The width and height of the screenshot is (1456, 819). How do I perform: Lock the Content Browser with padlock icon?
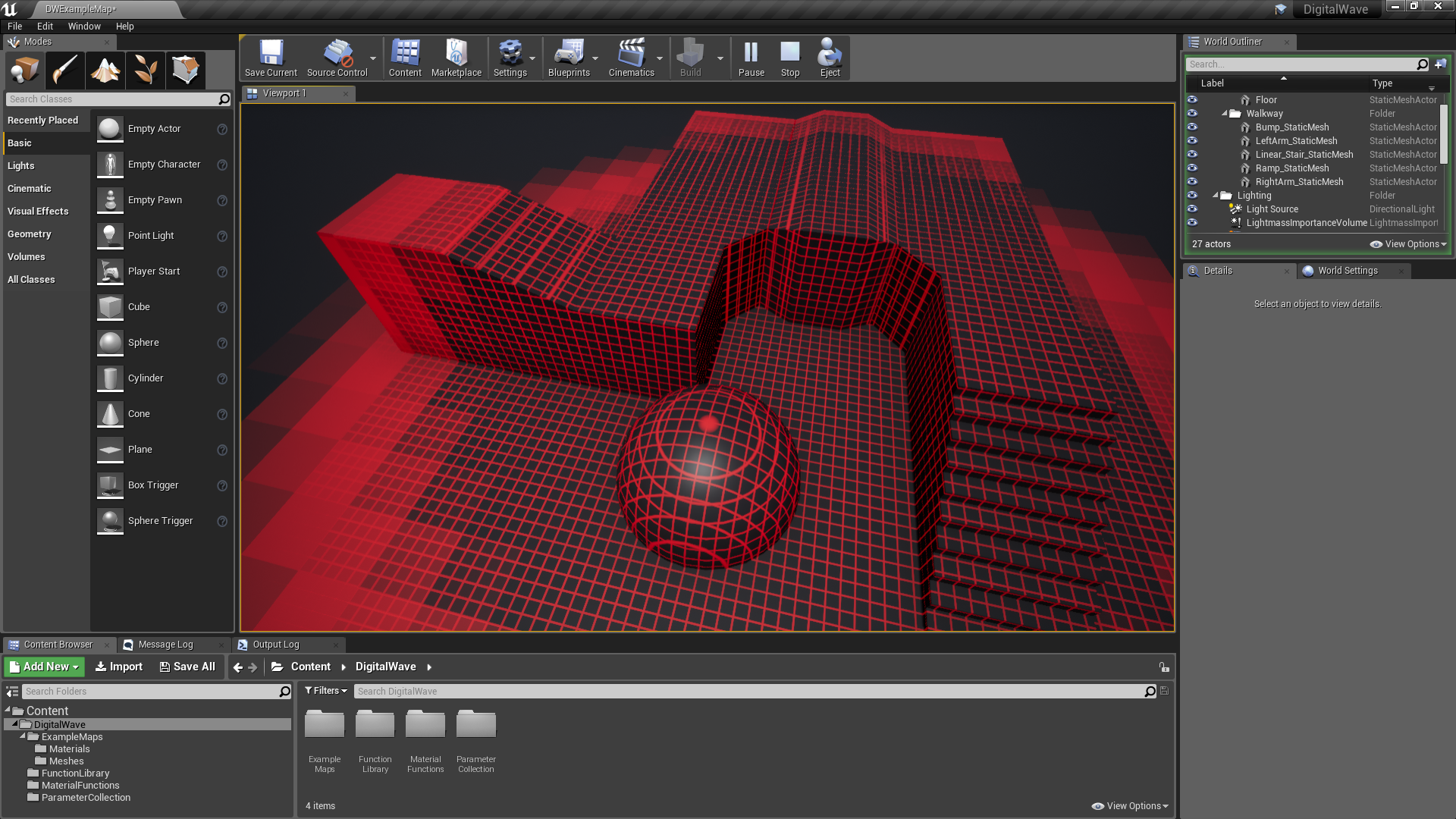(1163, 667)
